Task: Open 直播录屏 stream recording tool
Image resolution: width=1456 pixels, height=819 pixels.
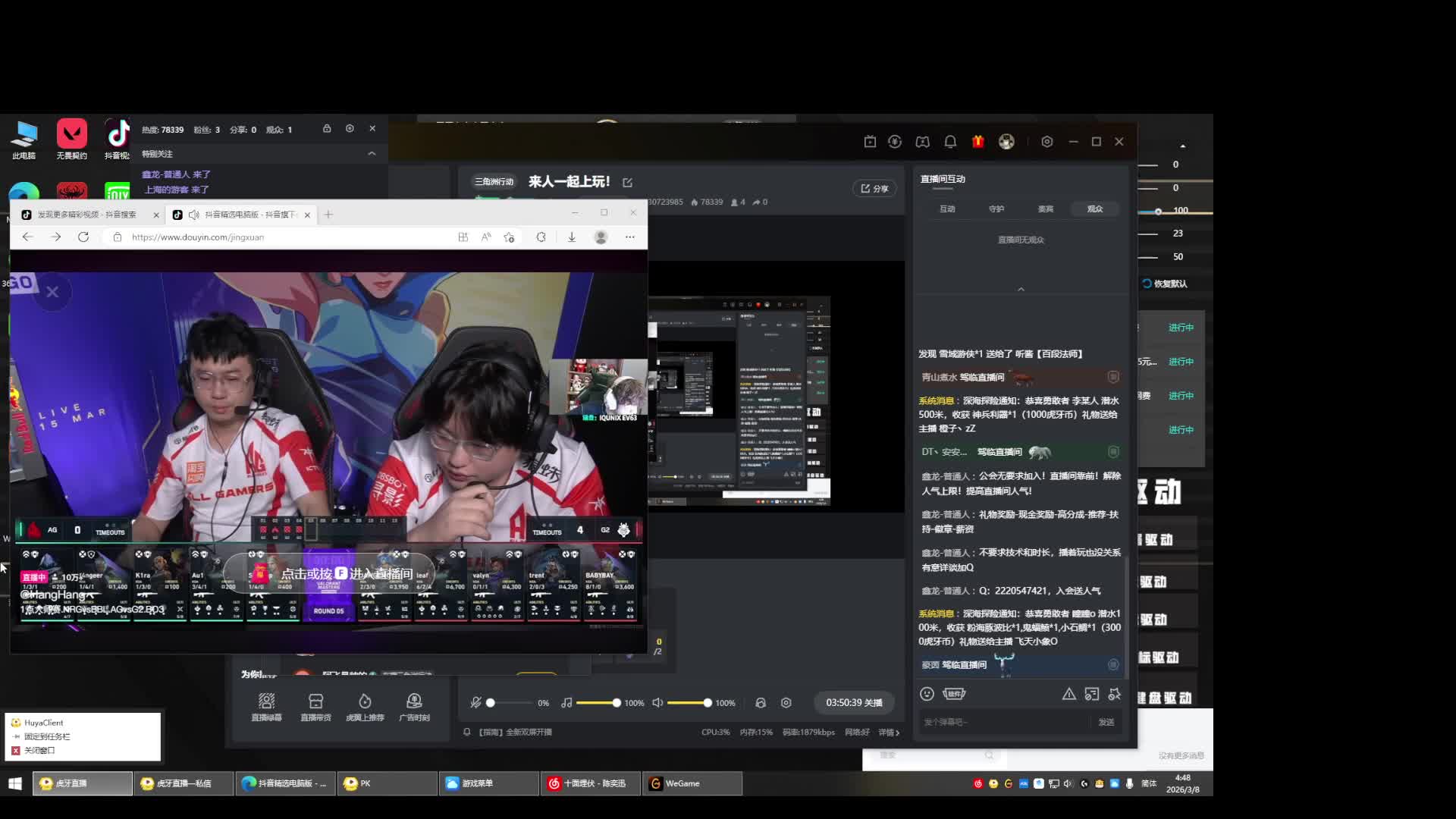Action: click(x=266, y=705)
